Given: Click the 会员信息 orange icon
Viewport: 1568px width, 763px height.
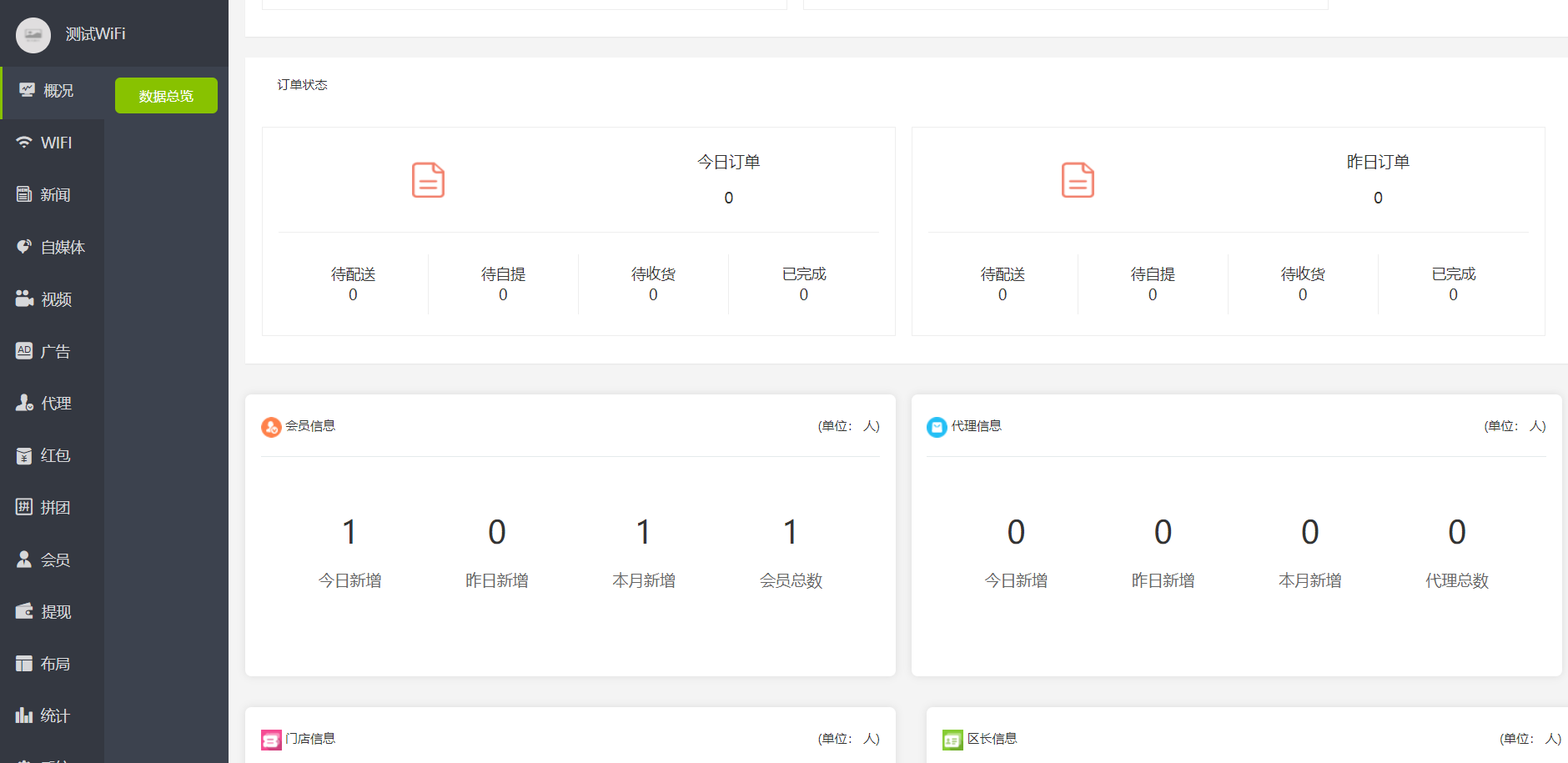Looking at the screenshot, I should pos(271,427).
